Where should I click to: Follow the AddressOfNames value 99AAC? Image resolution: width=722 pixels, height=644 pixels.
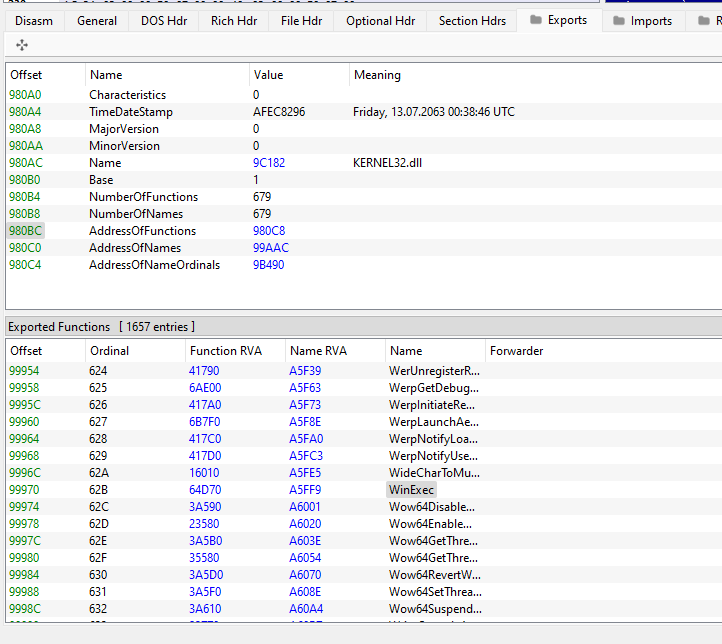(271, 248)
